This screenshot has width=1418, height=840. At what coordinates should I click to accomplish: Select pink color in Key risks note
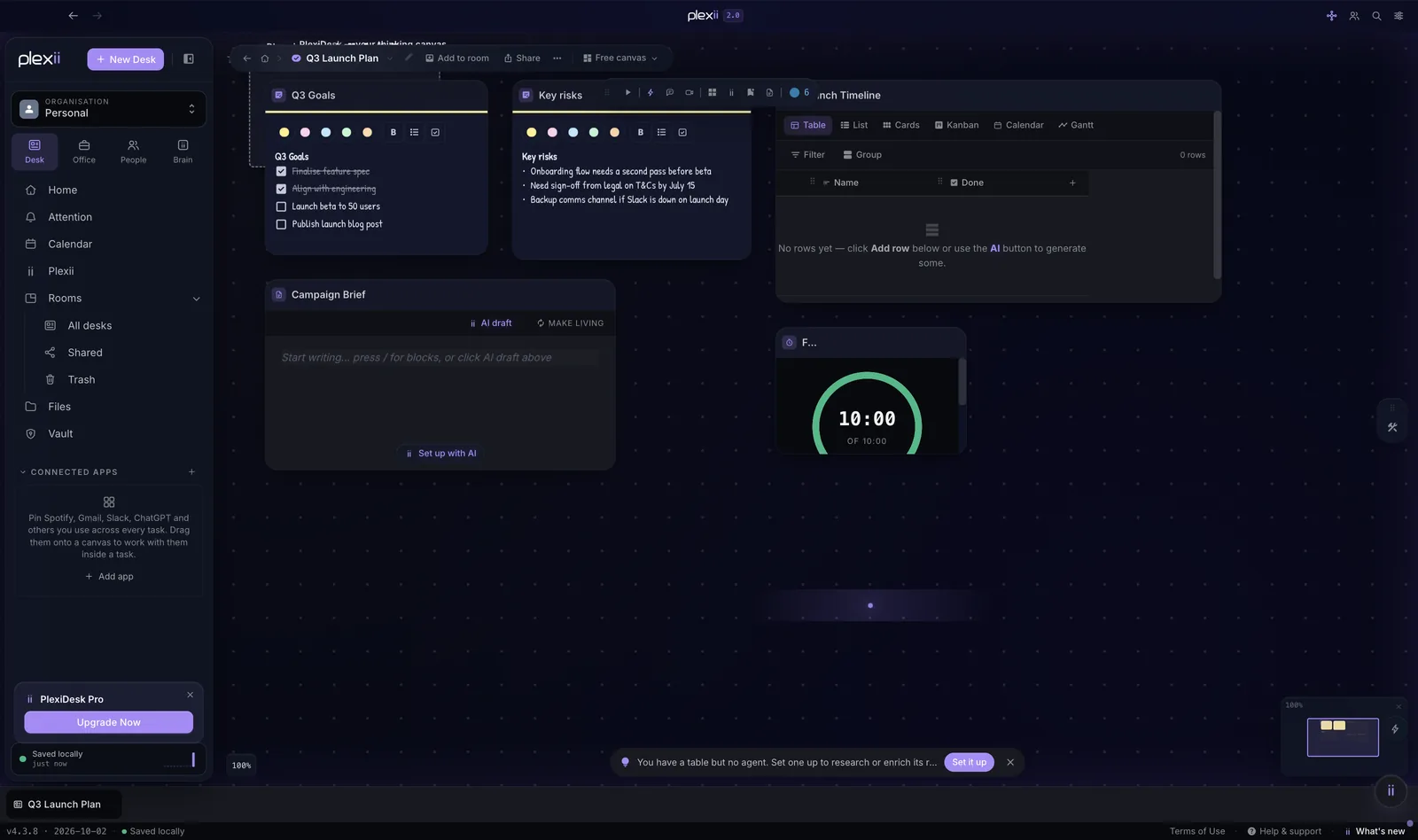coord(552,133)
